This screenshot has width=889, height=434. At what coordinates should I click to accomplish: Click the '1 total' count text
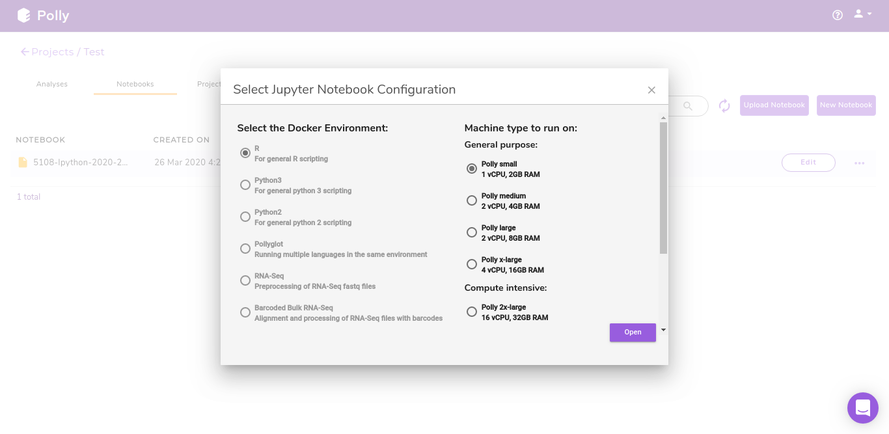point(28,197)
